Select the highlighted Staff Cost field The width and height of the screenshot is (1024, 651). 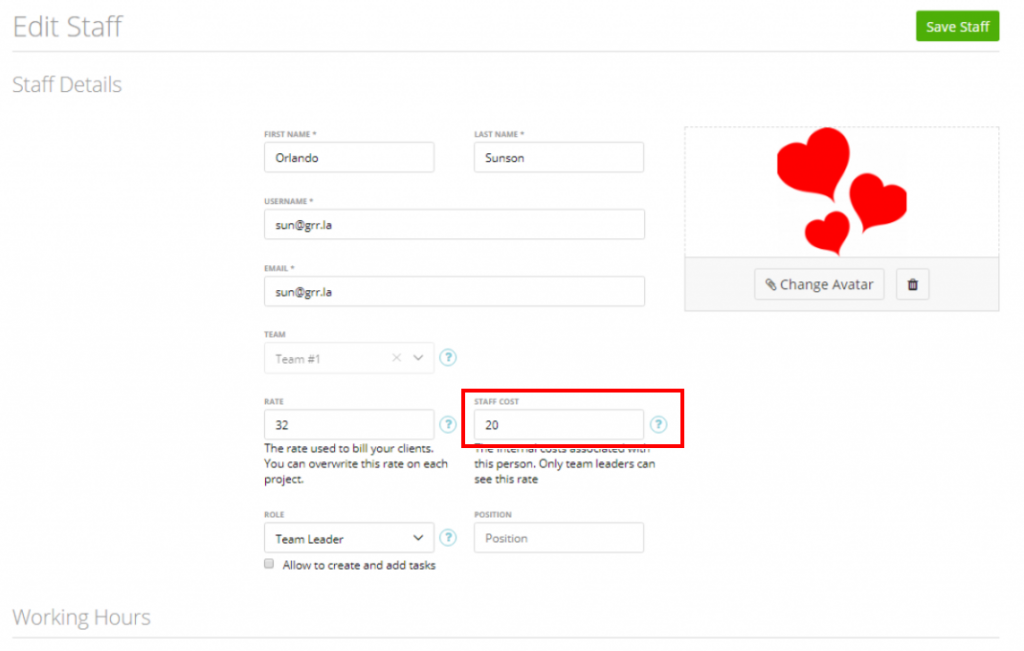point(558,424)
